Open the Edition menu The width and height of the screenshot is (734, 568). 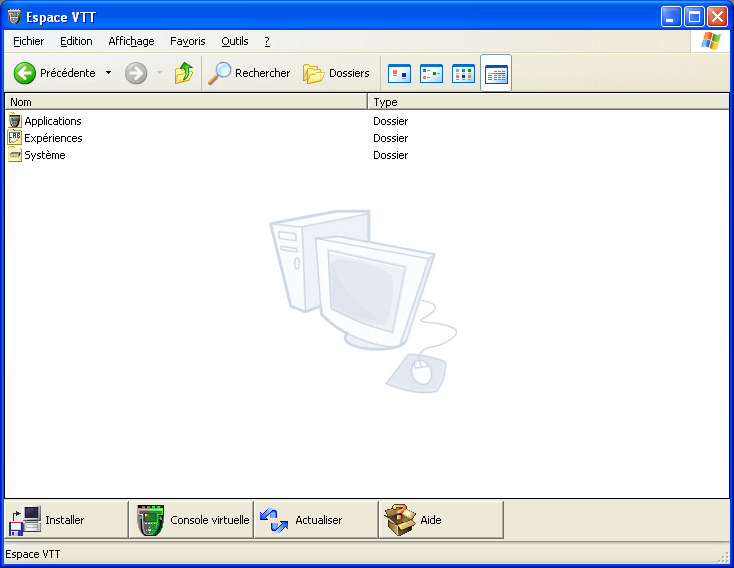76,41
